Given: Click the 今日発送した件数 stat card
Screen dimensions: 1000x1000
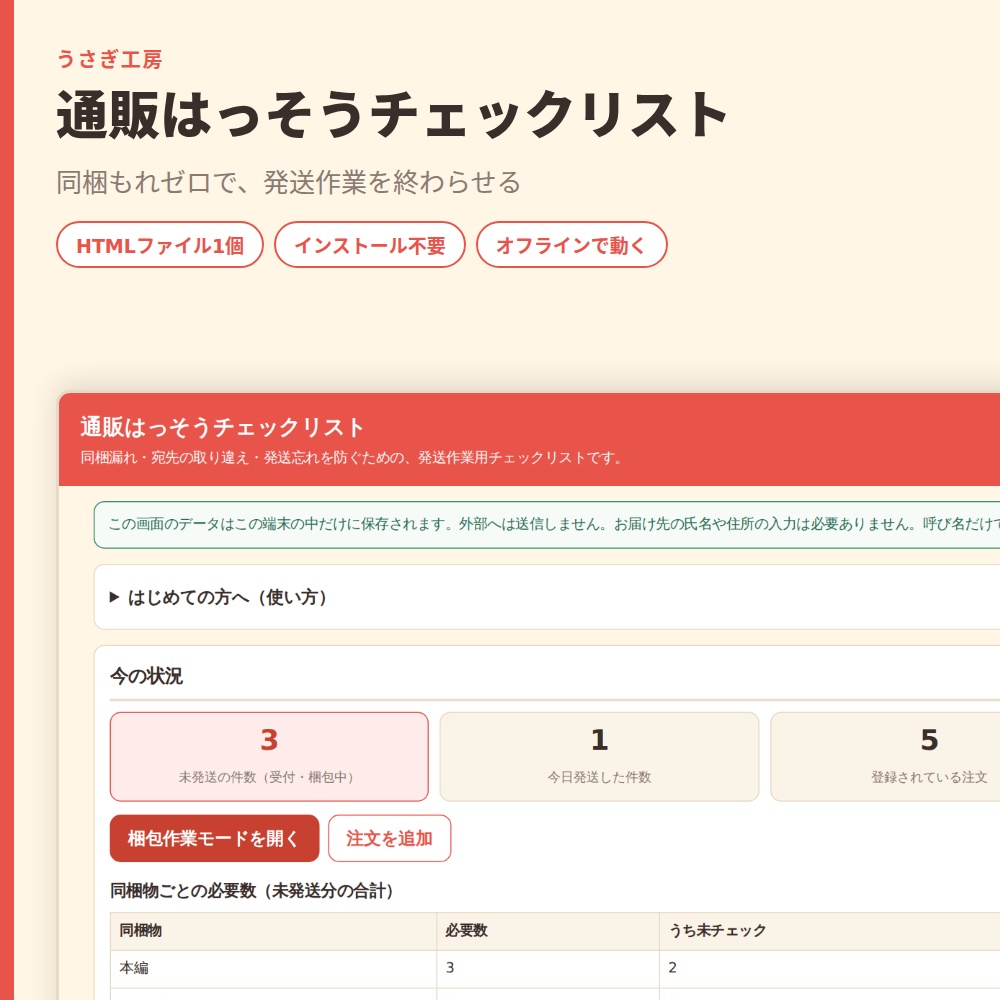Looking at the screenshot, I should (599, 756).
